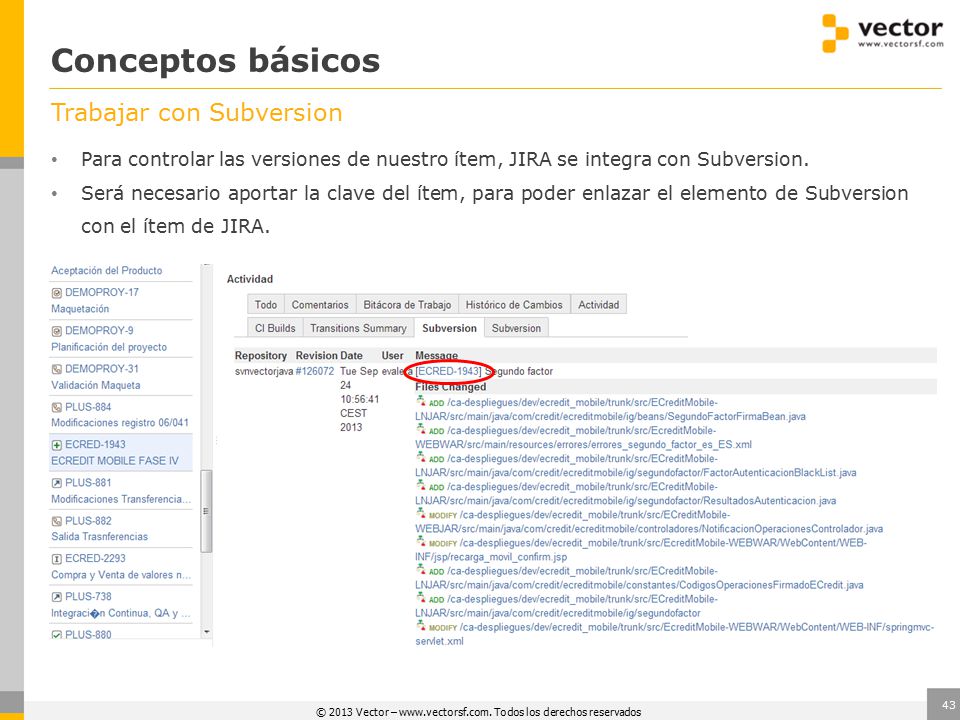Click the Message column header
This screenshot has height=720, width=960.
coord(437,356)
